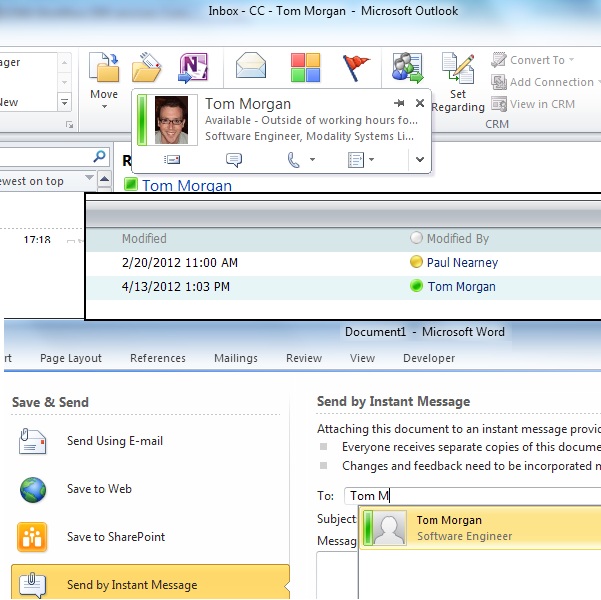Click the Tom Morgan sender name link

click(x=187, y=186)
